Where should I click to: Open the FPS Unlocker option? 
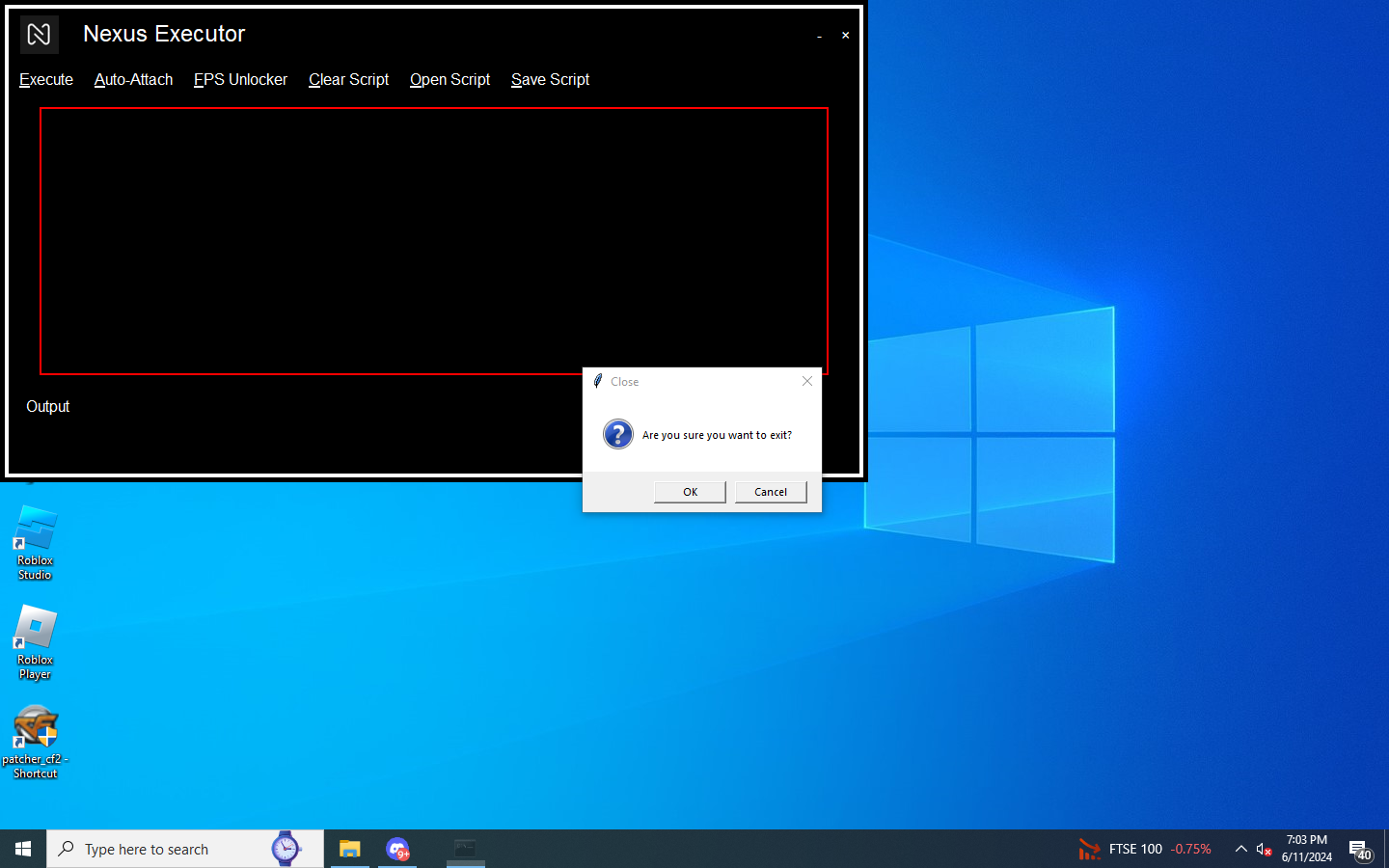[x=240, y=80]
